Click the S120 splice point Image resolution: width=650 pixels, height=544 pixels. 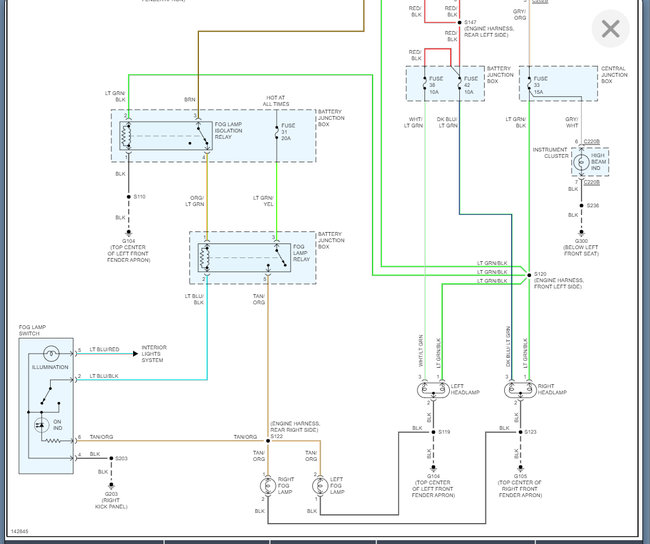(x=529, y=275)
